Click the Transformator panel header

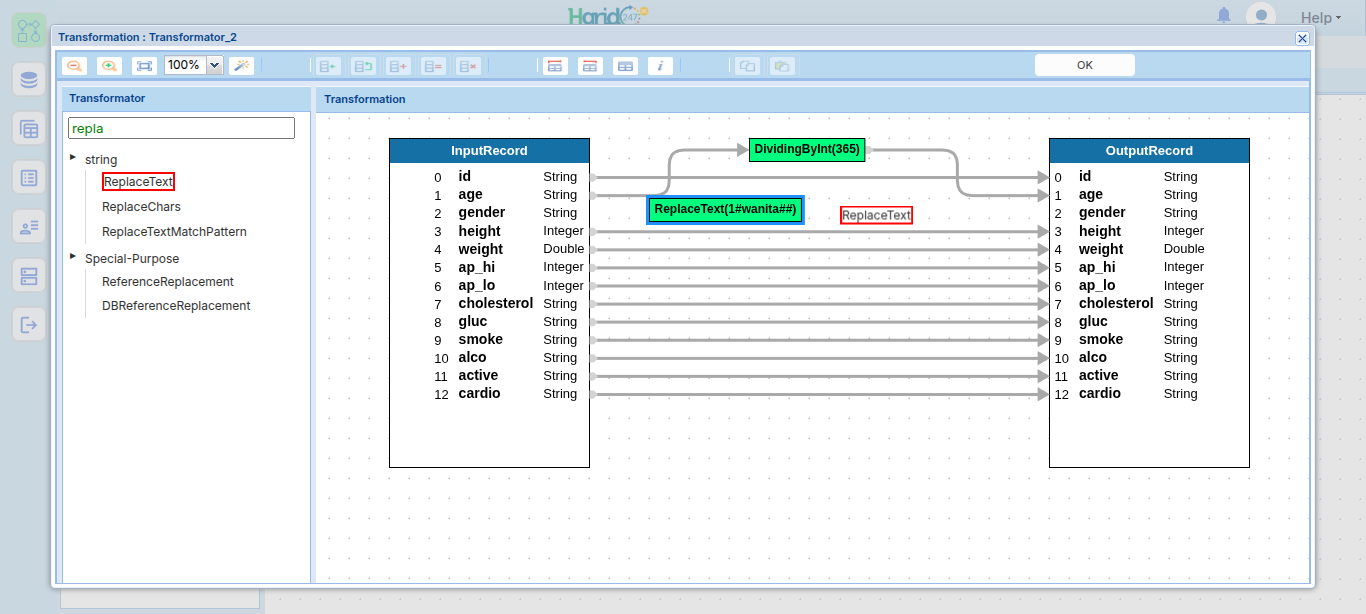pyautogui.click(x=187, y=99)
